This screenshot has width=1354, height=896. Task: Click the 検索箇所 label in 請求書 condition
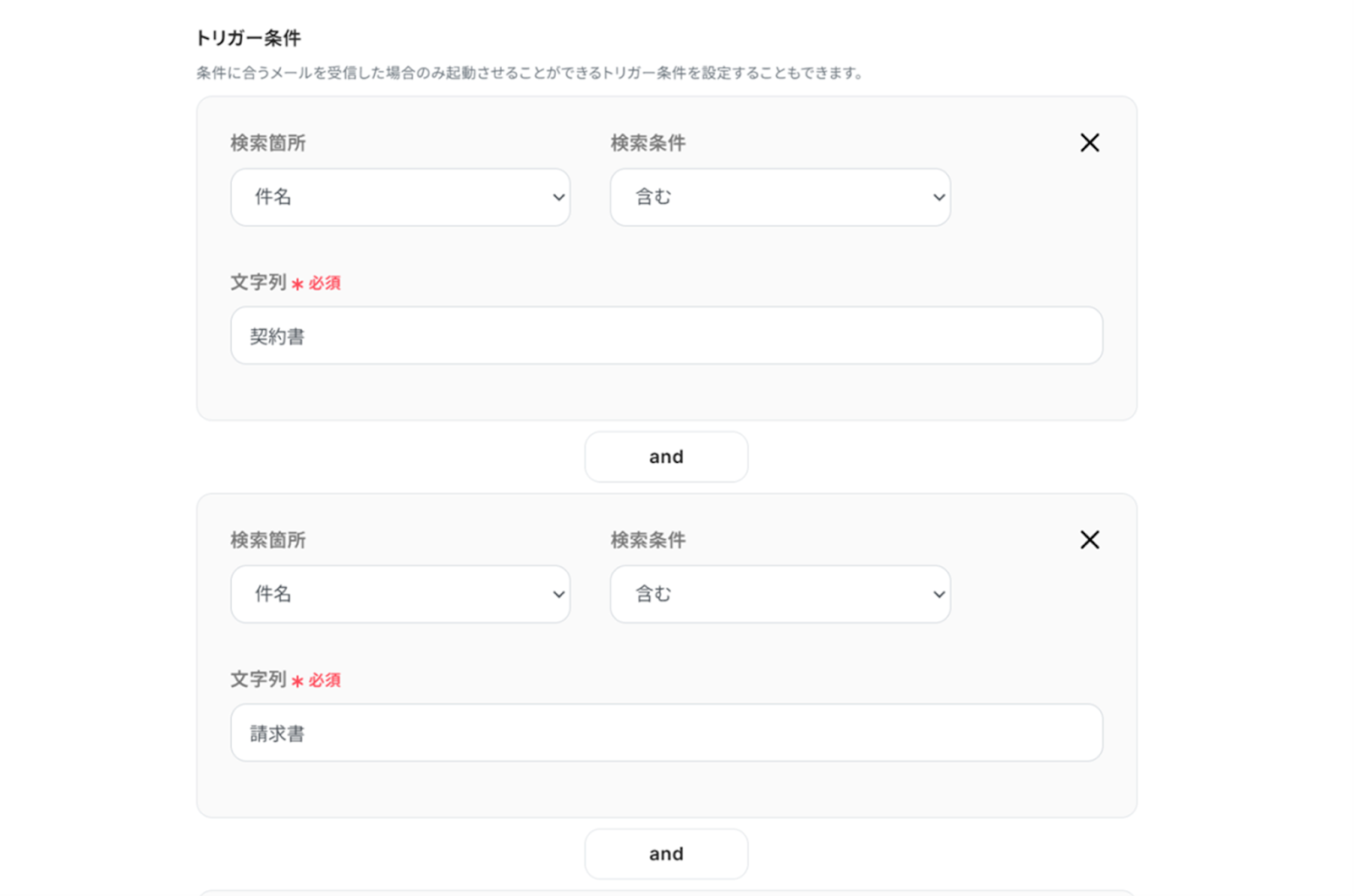tap(268, 540)
